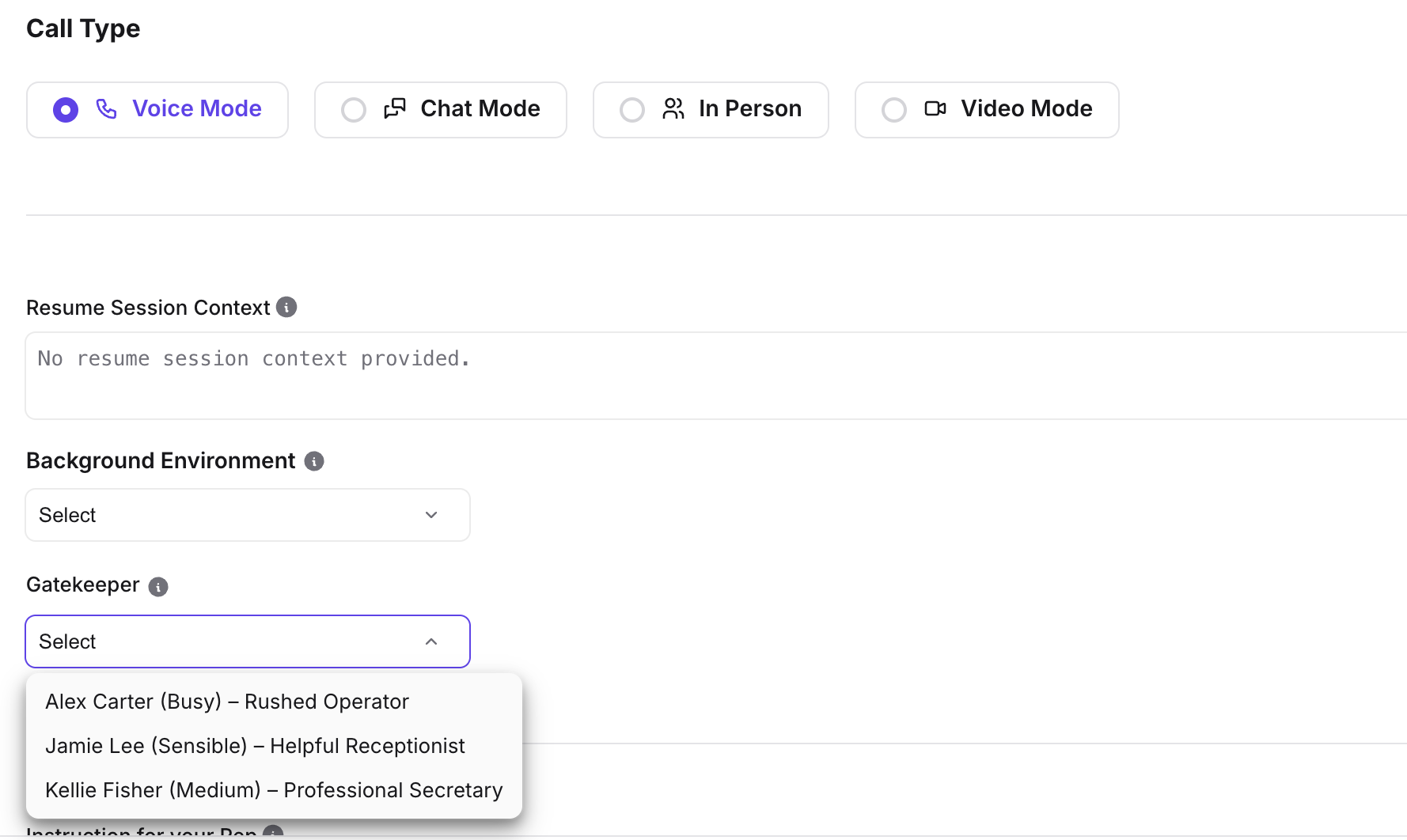
Task: Click the Background Environment chevron arrow
Action: (x=431, y=515)
